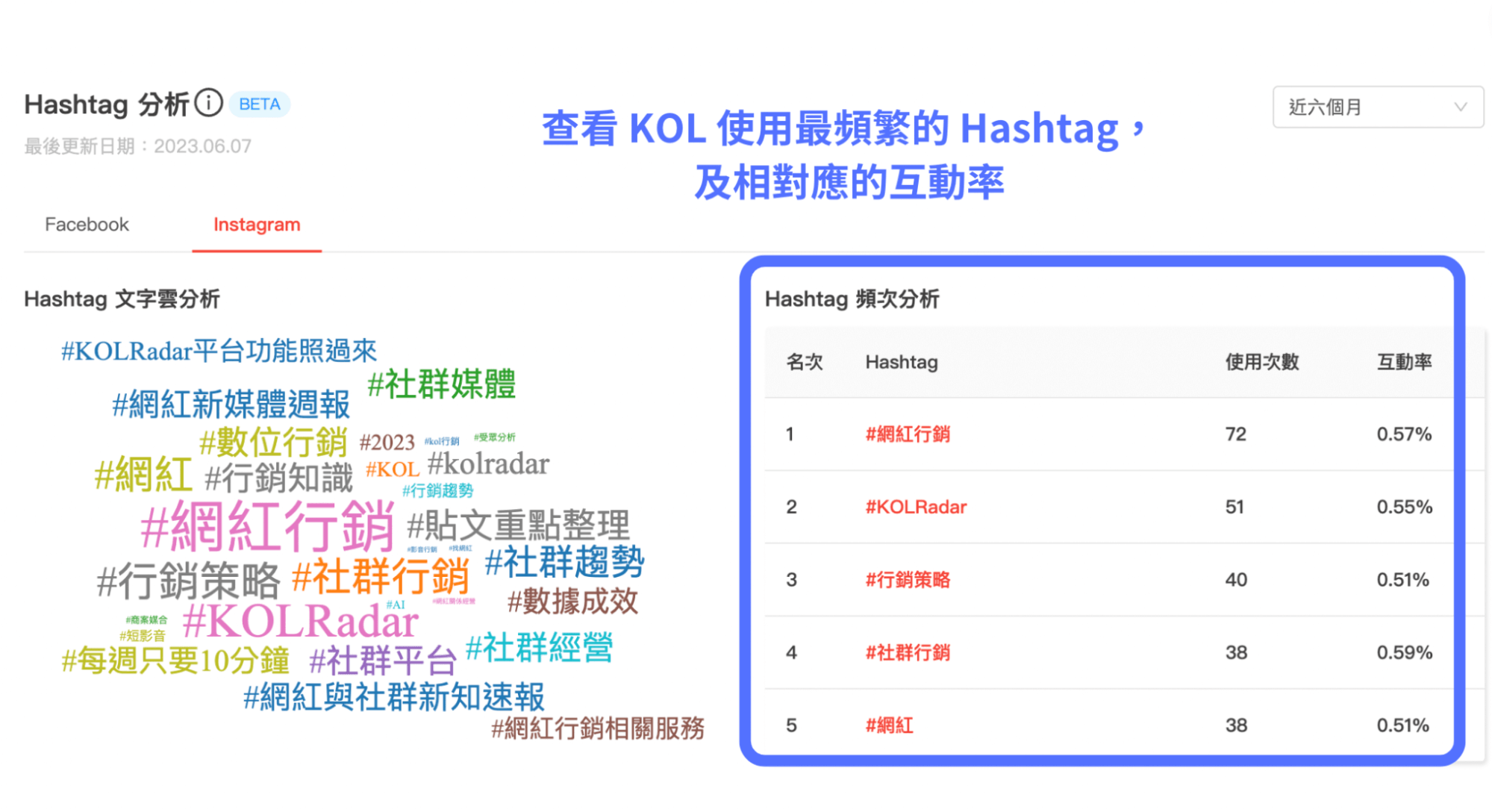Click #數位行銷 in word cloud
The width and height of the screenshot is (1492, 812).
pyautogui.click(x=273, y=442)
